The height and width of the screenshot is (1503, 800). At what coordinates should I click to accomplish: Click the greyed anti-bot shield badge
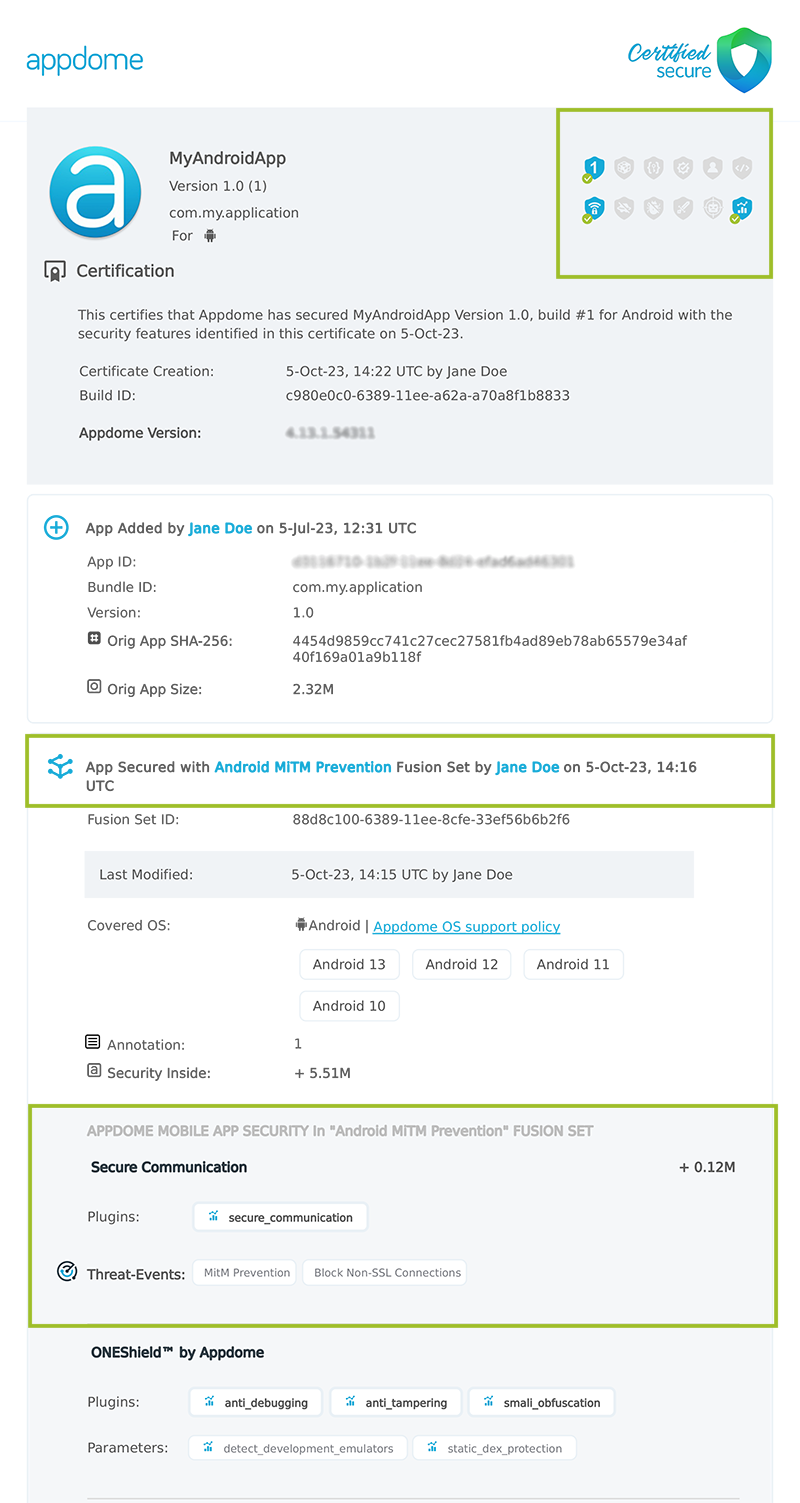[713, 208]
